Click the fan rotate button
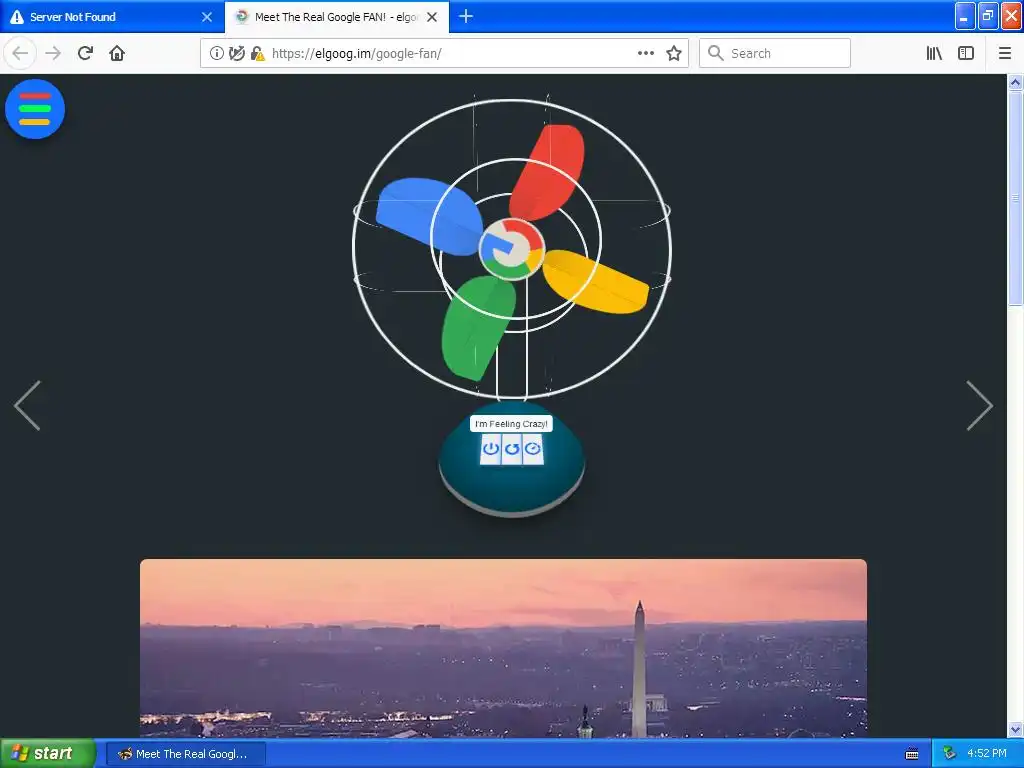This screenshot has width=1024, height=768. (x=512, y=449)
